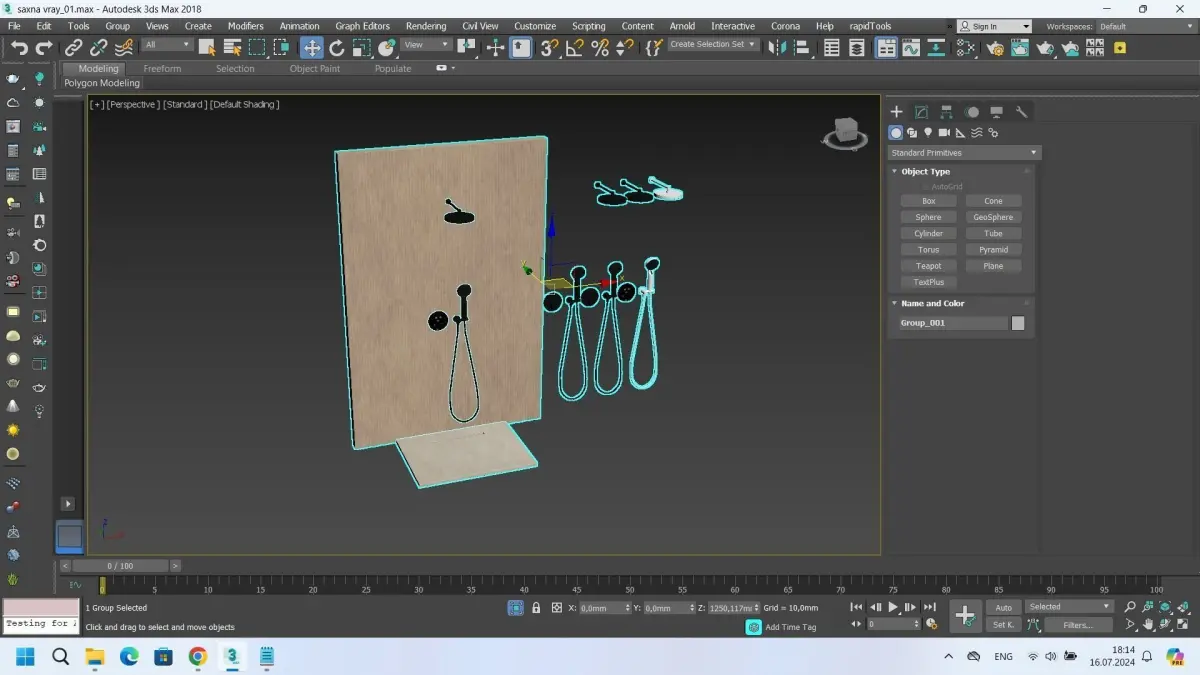The height and width of the screenshot is (675, 1200).
Task: Click the Cylinder primitive button
Action: (x=929, y=233)
